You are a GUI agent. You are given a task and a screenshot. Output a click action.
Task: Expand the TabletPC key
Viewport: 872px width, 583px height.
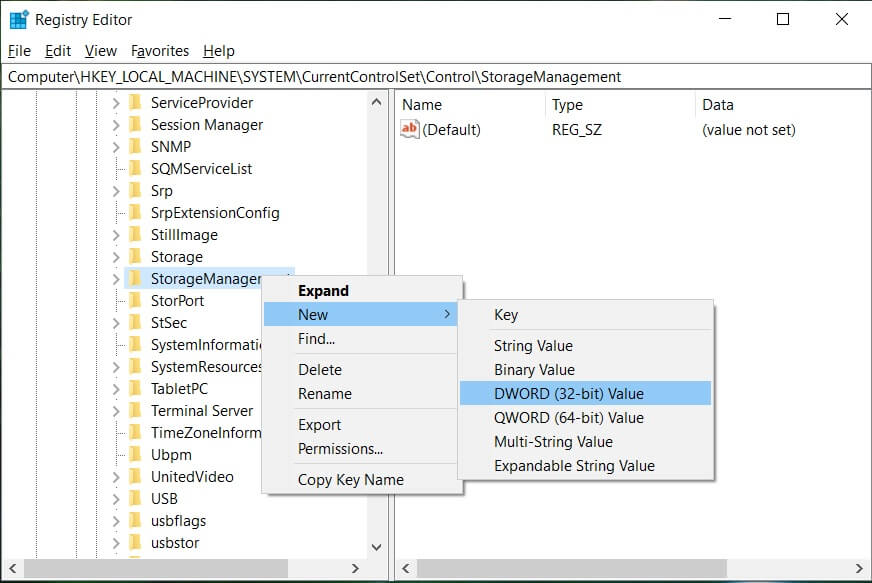coord(116,389)
